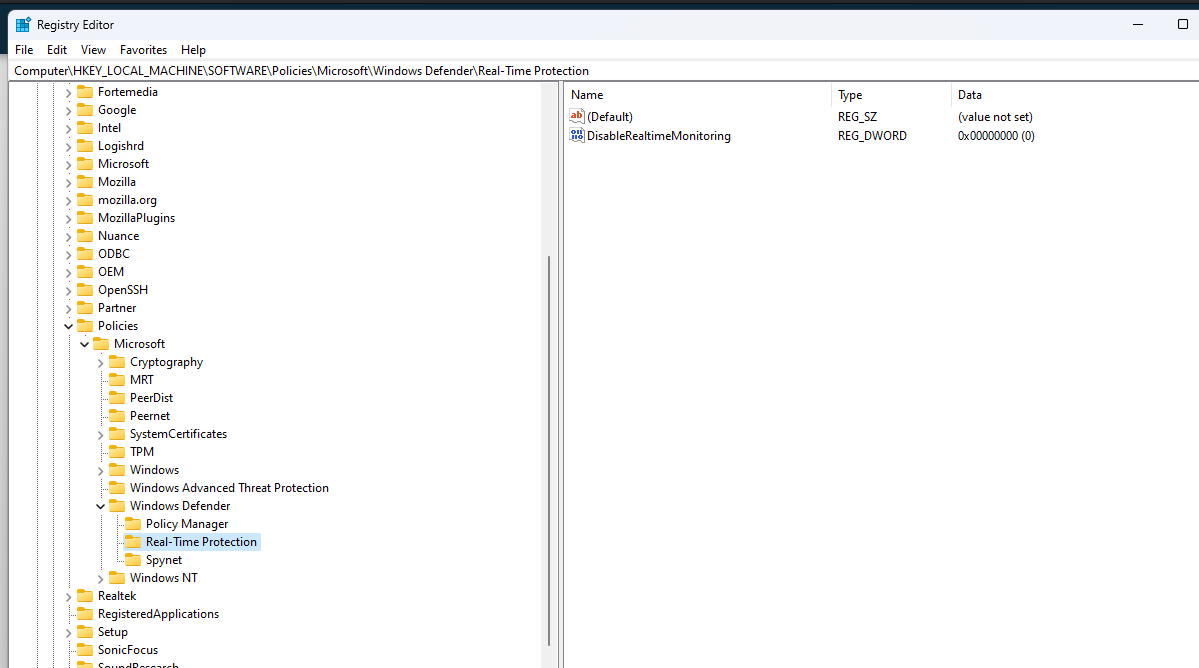Viewport: 1199px width, 668px height.
Task: Click the PeerDist folder icon
Action: [x=117, y=397]
